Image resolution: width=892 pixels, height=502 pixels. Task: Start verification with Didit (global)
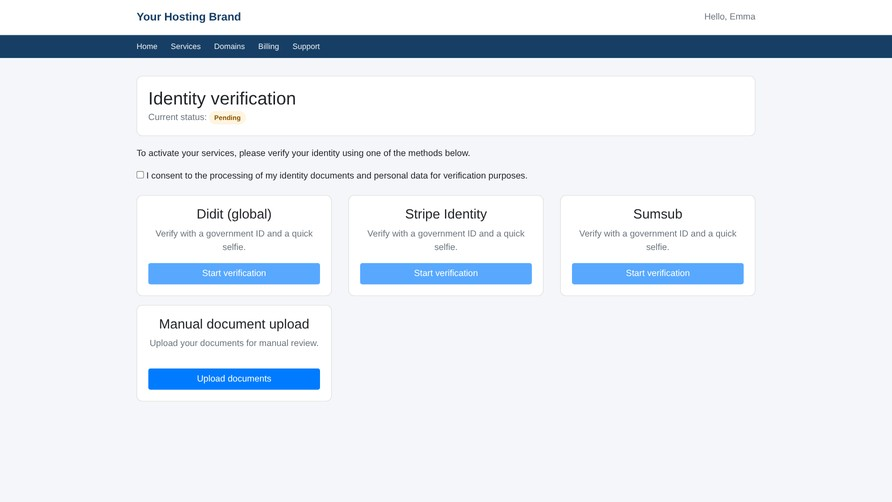pos(234,273)
